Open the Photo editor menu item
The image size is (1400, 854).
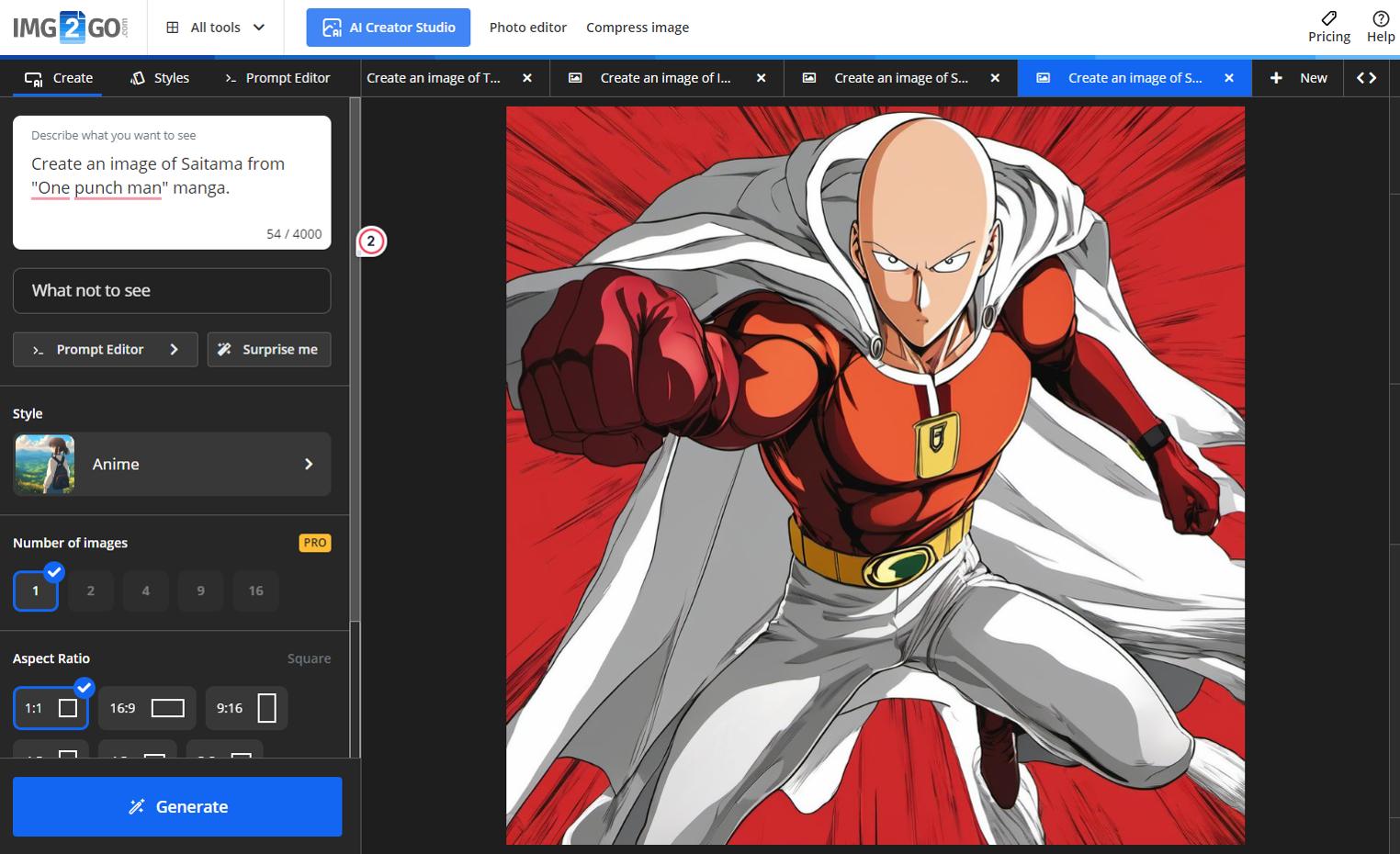coord(527,27)
